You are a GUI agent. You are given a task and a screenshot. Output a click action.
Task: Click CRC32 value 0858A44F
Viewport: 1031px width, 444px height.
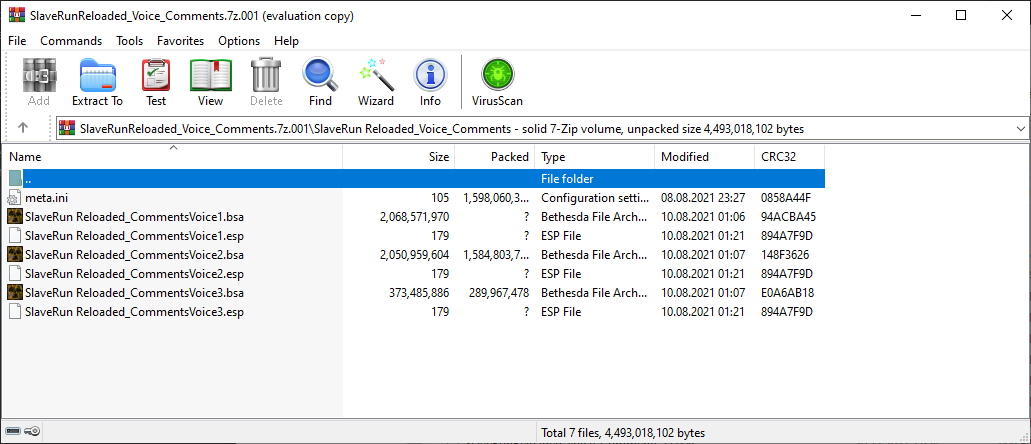click(788, 197)
